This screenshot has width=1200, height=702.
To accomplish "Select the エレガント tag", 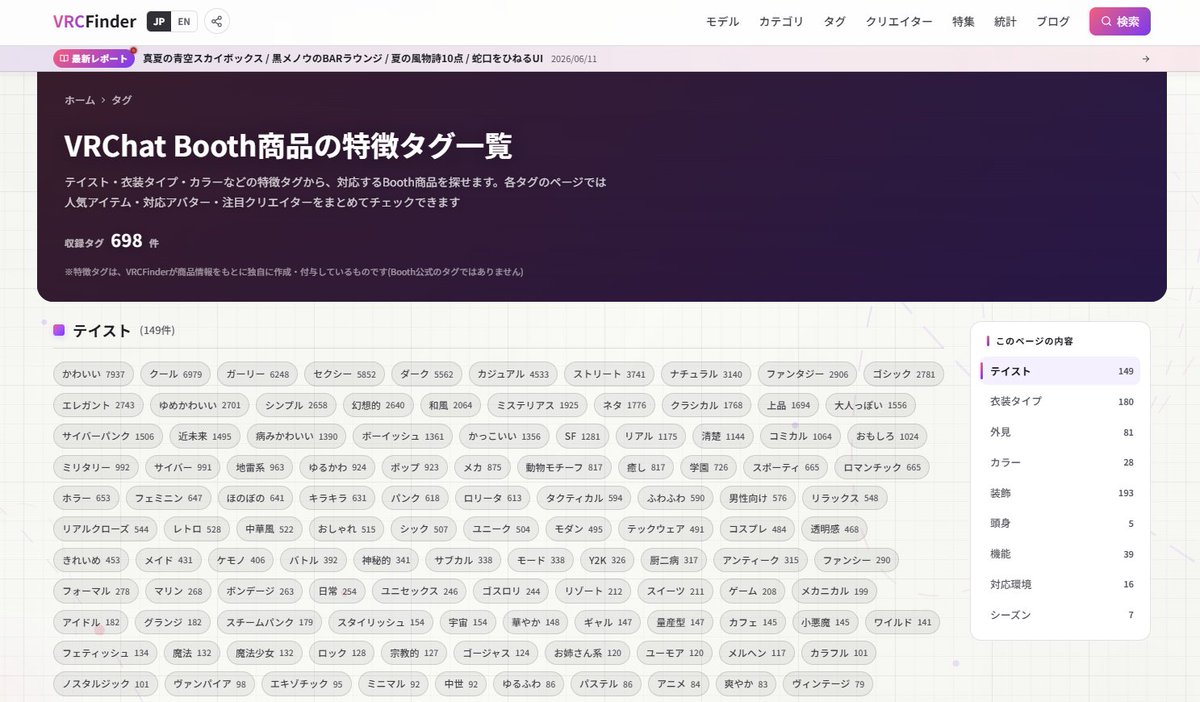I will pyautogui.click(x=99, y=405).
